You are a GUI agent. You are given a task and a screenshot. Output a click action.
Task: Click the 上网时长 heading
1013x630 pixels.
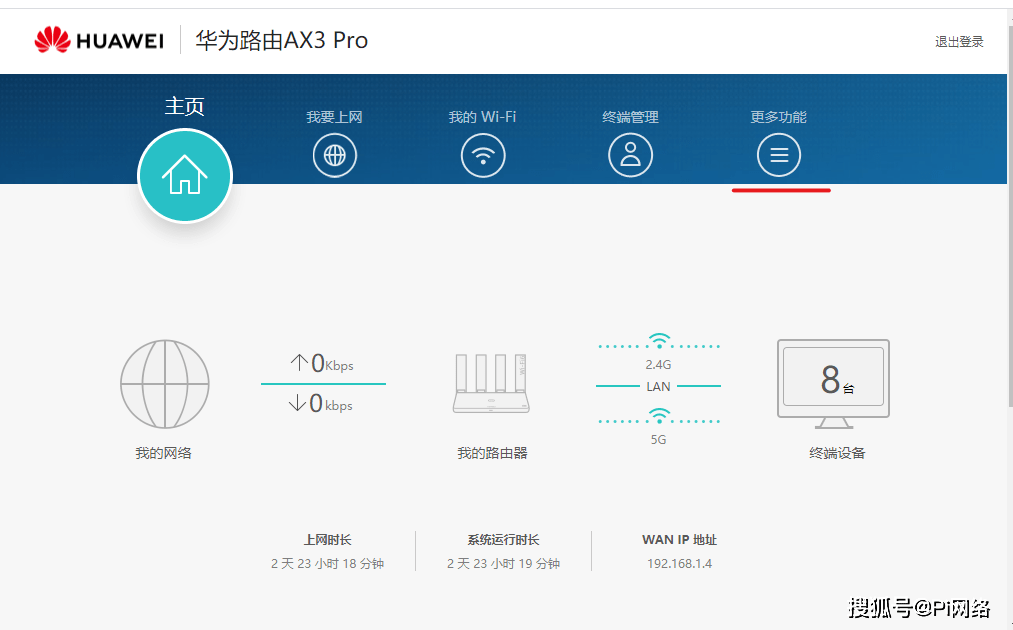click(x=328, y=540)
